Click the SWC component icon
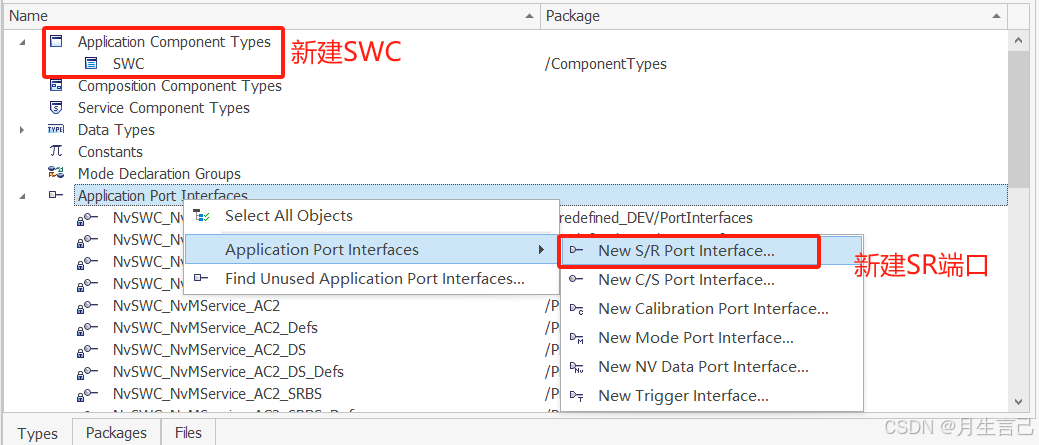Screen dimensions: 1039x445 [x=91, y=64]
